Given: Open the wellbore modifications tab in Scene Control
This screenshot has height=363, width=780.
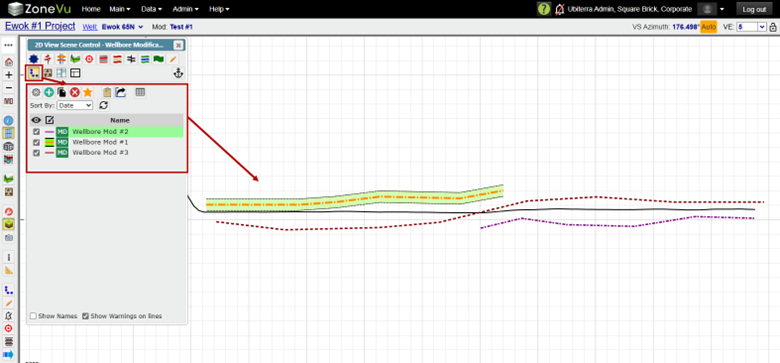Looking at the screenshot, I should [34, 73].
